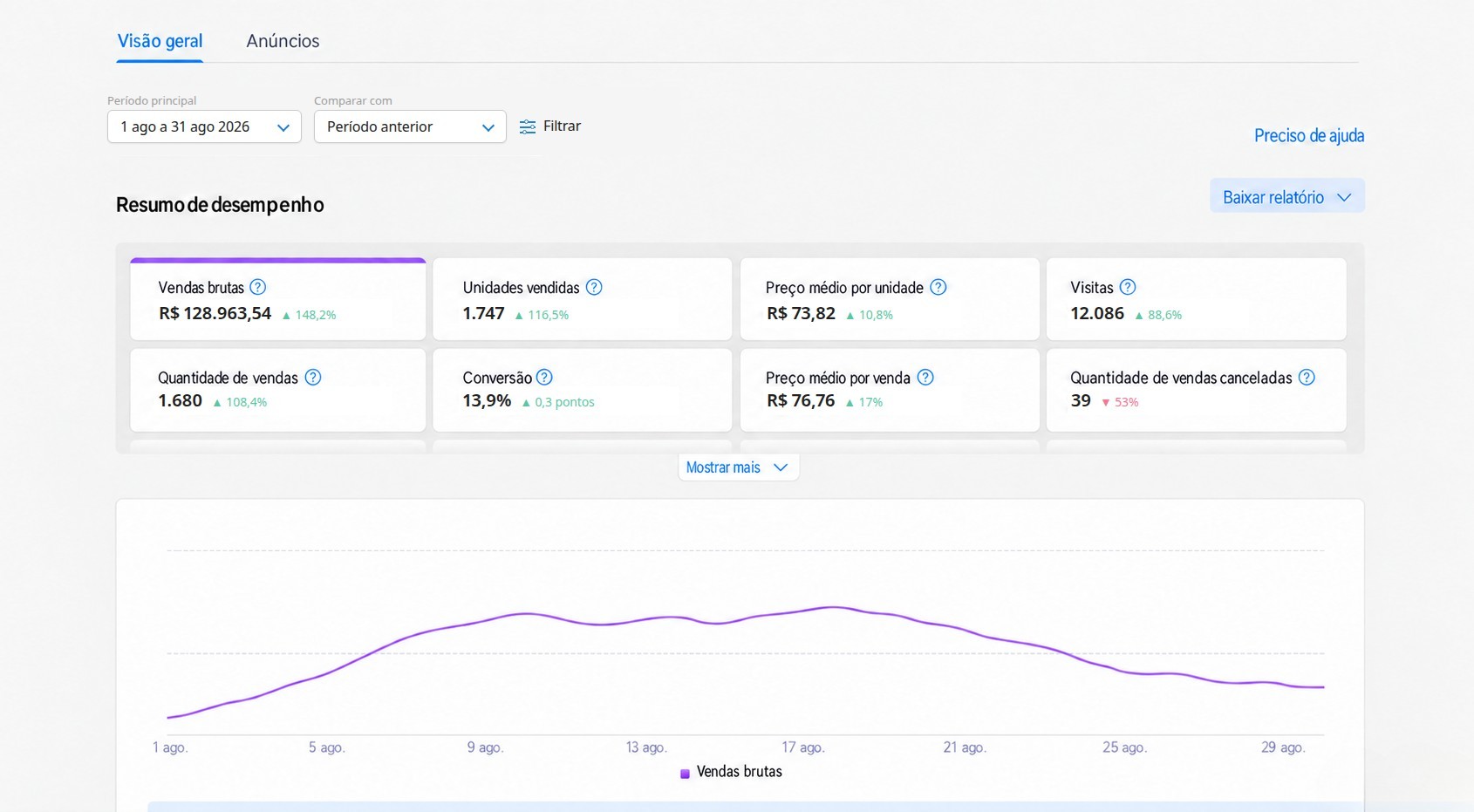Click Vendas brutas purple legend swatch
1474x812 pixels.
coord(685,774)
